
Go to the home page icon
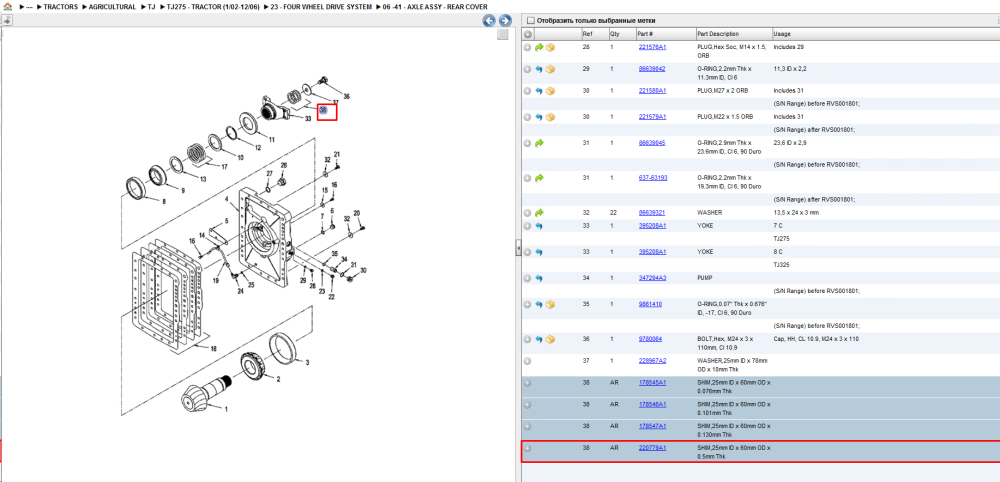[8, 6]
